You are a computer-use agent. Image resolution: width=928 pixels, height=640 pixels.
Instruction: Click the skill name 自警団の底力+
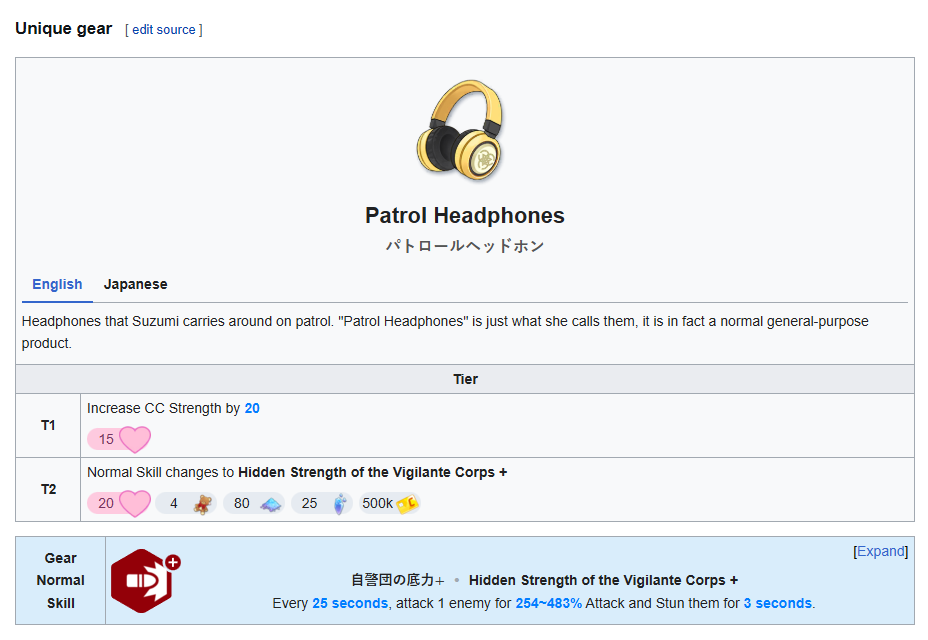(398, 580)
